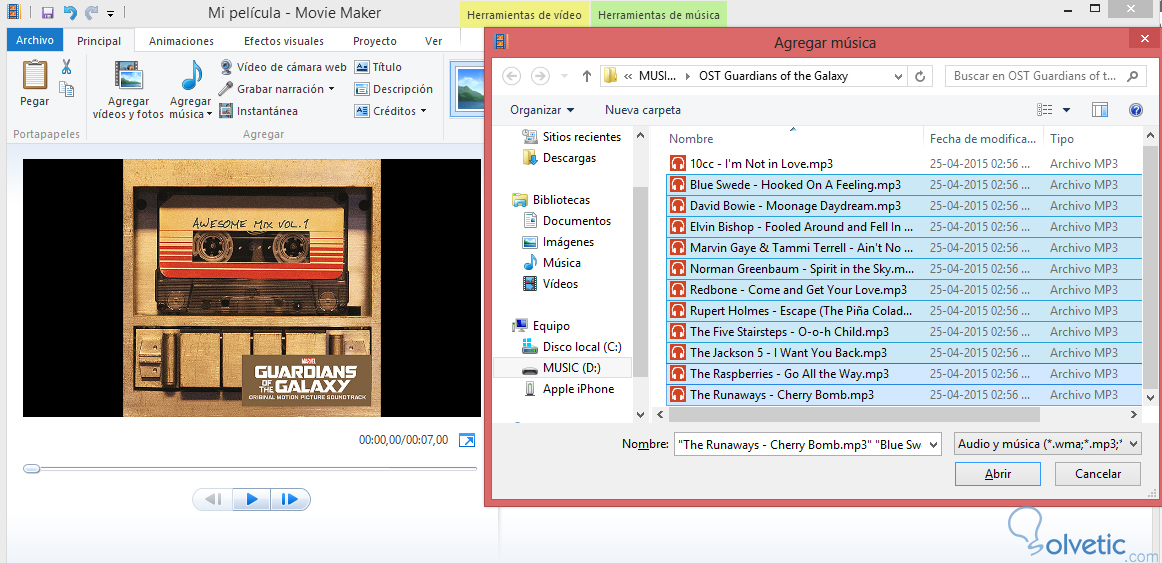This screenshot has height=563, width=1162.
Task: Select the Apple iPhone device
Action: tap(568, 389)
